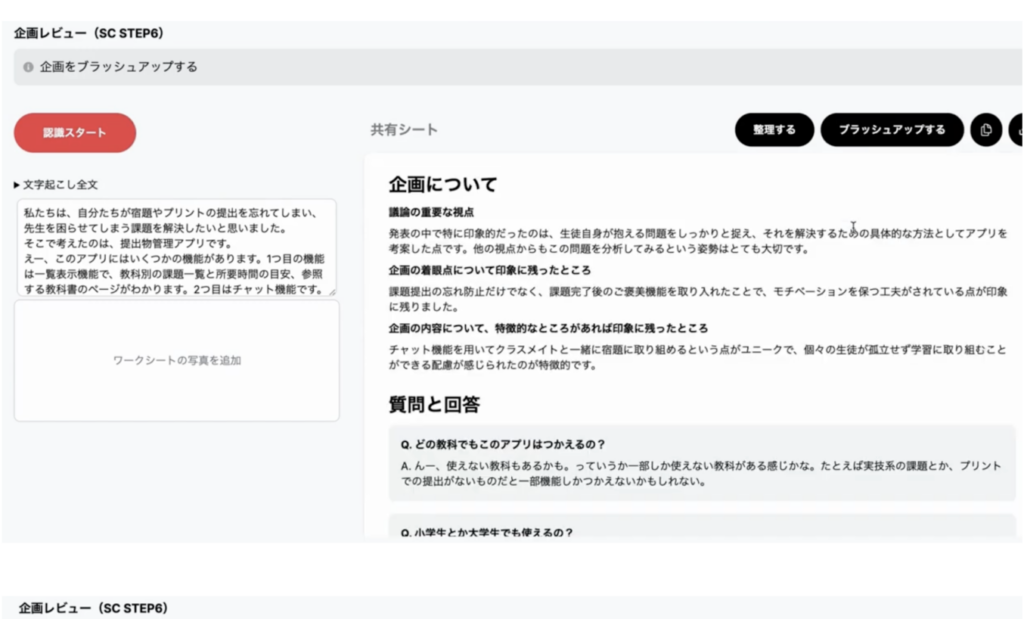The width and height of the screenshot is (1024, 619).
Task: Click the 特徴的なところがあれば印象に残ったところ subheading
Action: coord(548,328)
